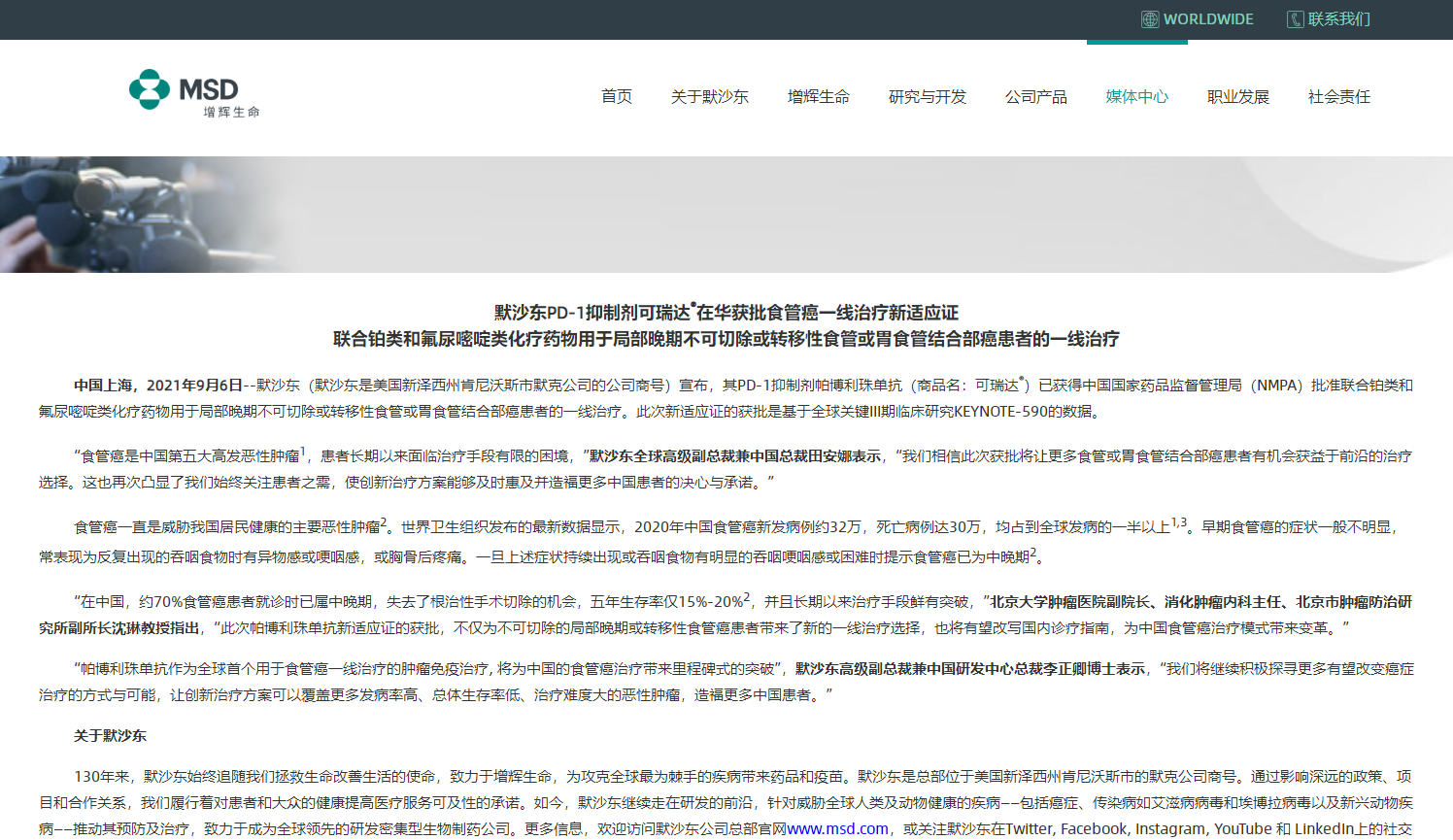Click the headline 默沙东PD-1抑制剂可瑞达在华获批
This screenshot has height=840, width=1453.
coord(726,312)
